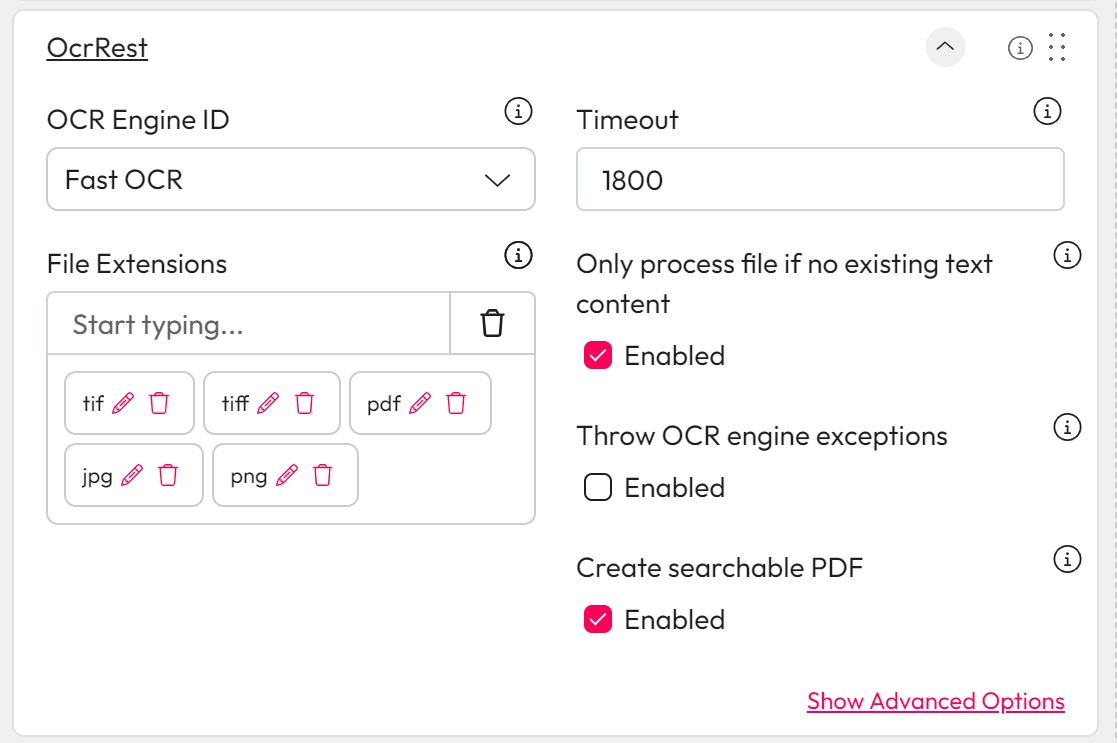Open info icon for OCR Engine ID
The height and width of the screenshot is (743, 1118).
(517, 112)
